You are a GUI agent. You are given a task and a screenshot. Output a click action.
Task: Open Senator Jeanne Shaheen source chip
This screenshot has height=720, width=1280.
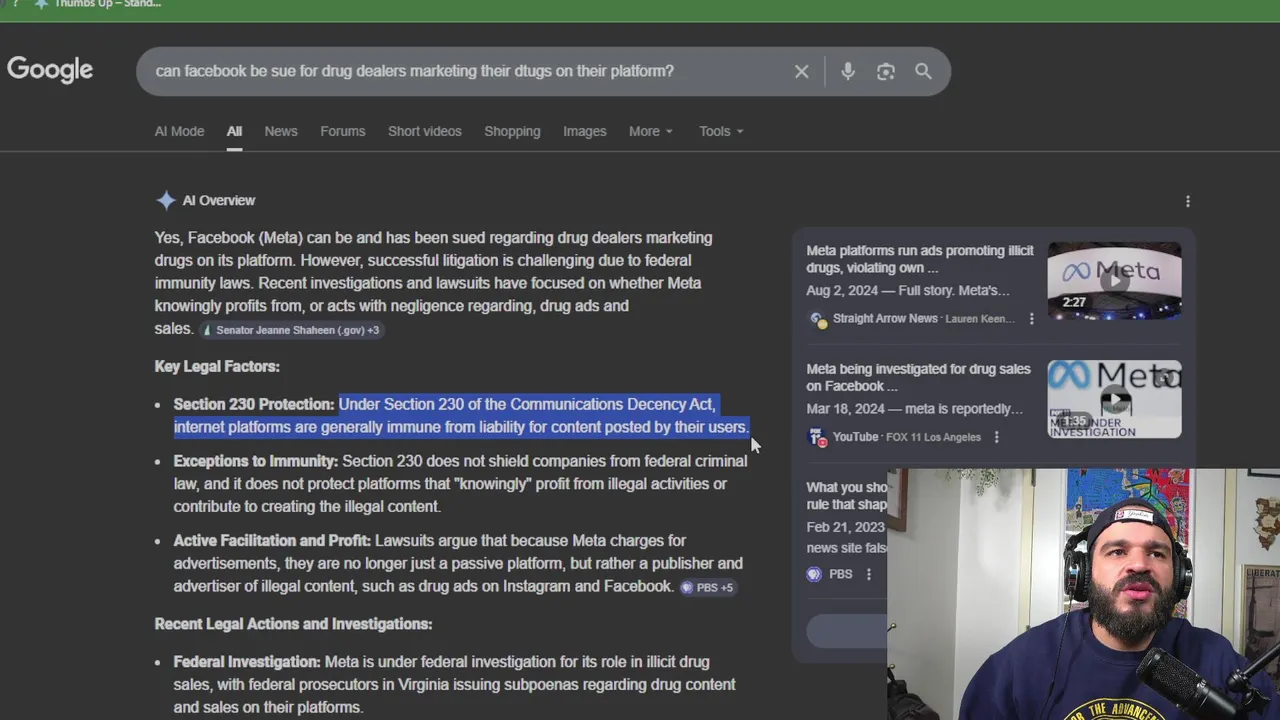click(x=291, y=330)
